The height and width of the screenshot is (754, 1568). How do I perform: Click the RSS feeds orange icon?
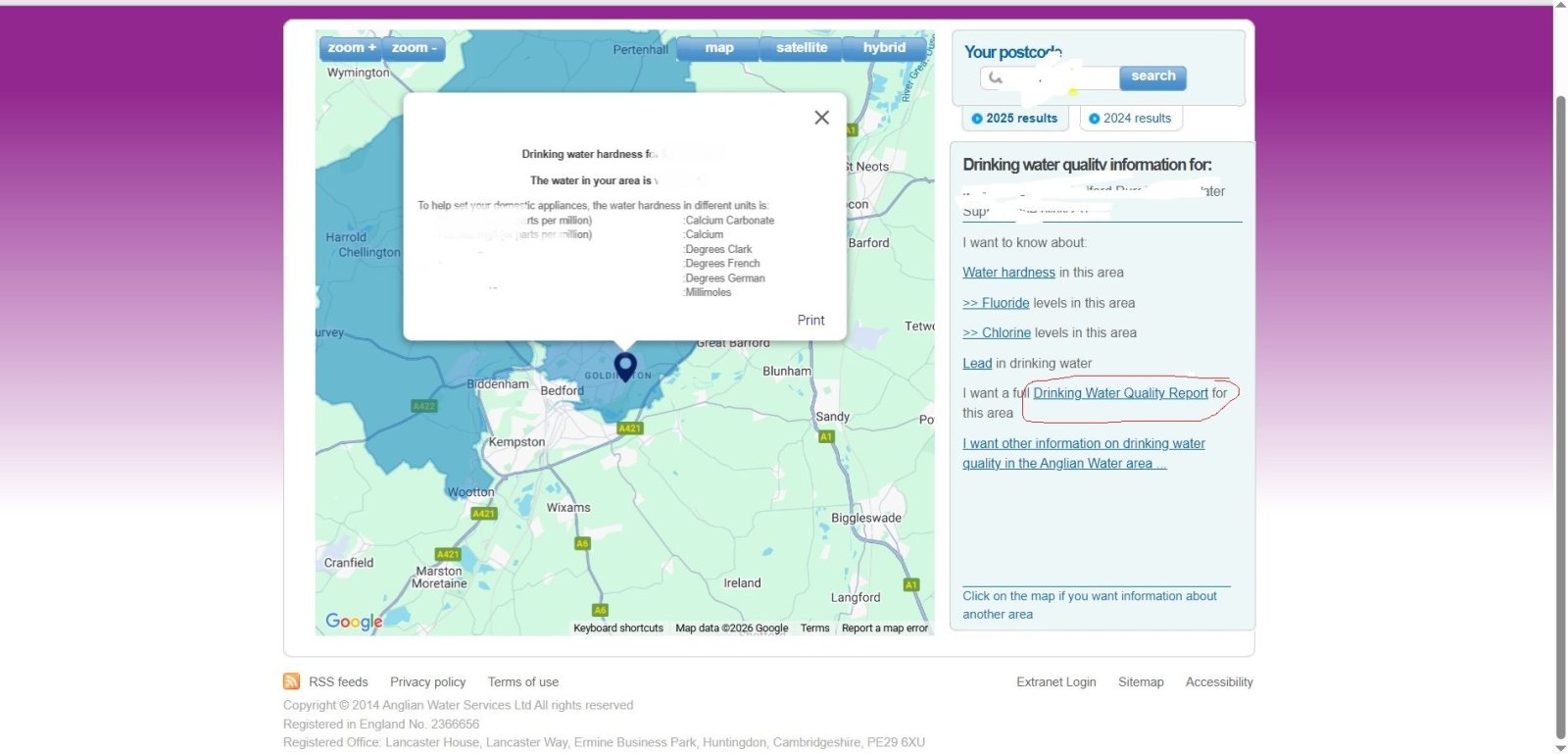pos(291,681)
